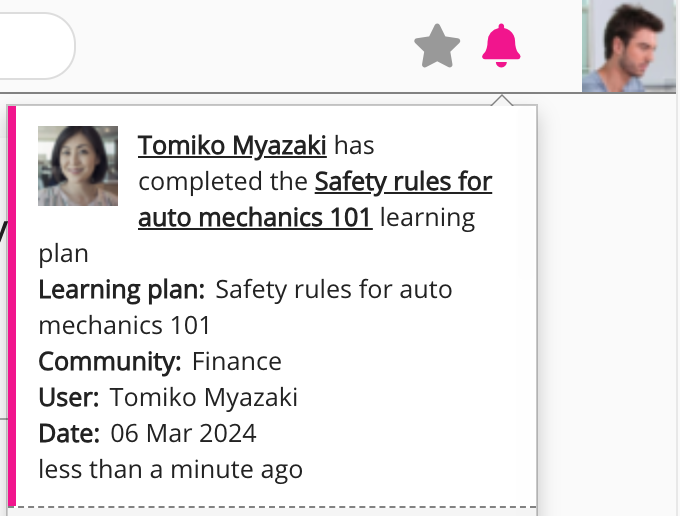The image size is (680, 516).
Task: Open the underlined Safety rules learning plan link
Action: tap(403, 182)
